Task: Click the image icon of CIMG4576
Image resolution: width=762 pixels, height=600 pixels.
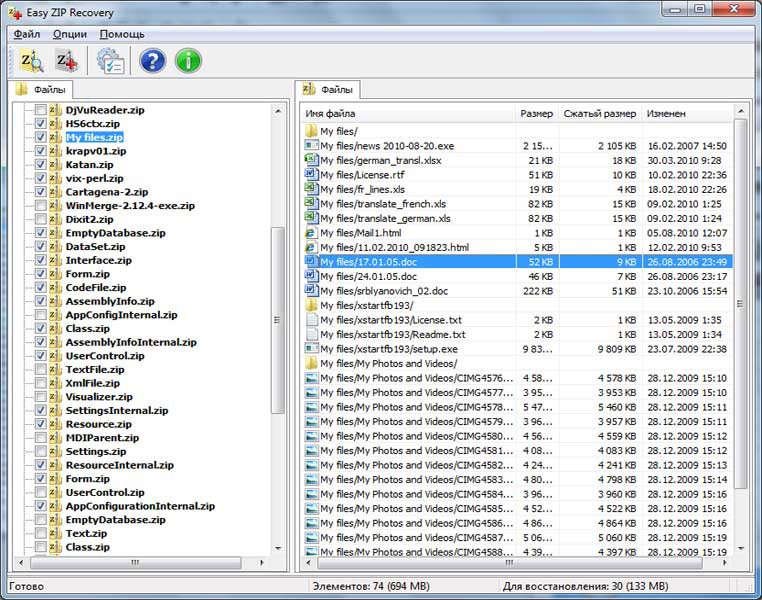Action: tap(311, 378)
